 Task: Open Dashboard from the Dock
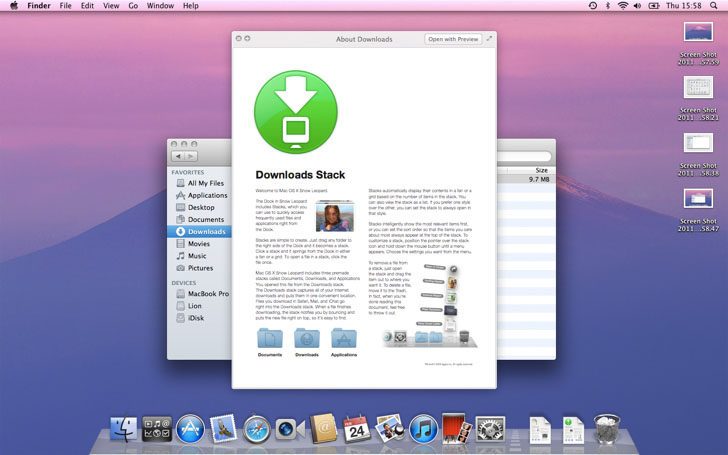tap(157, 428)
